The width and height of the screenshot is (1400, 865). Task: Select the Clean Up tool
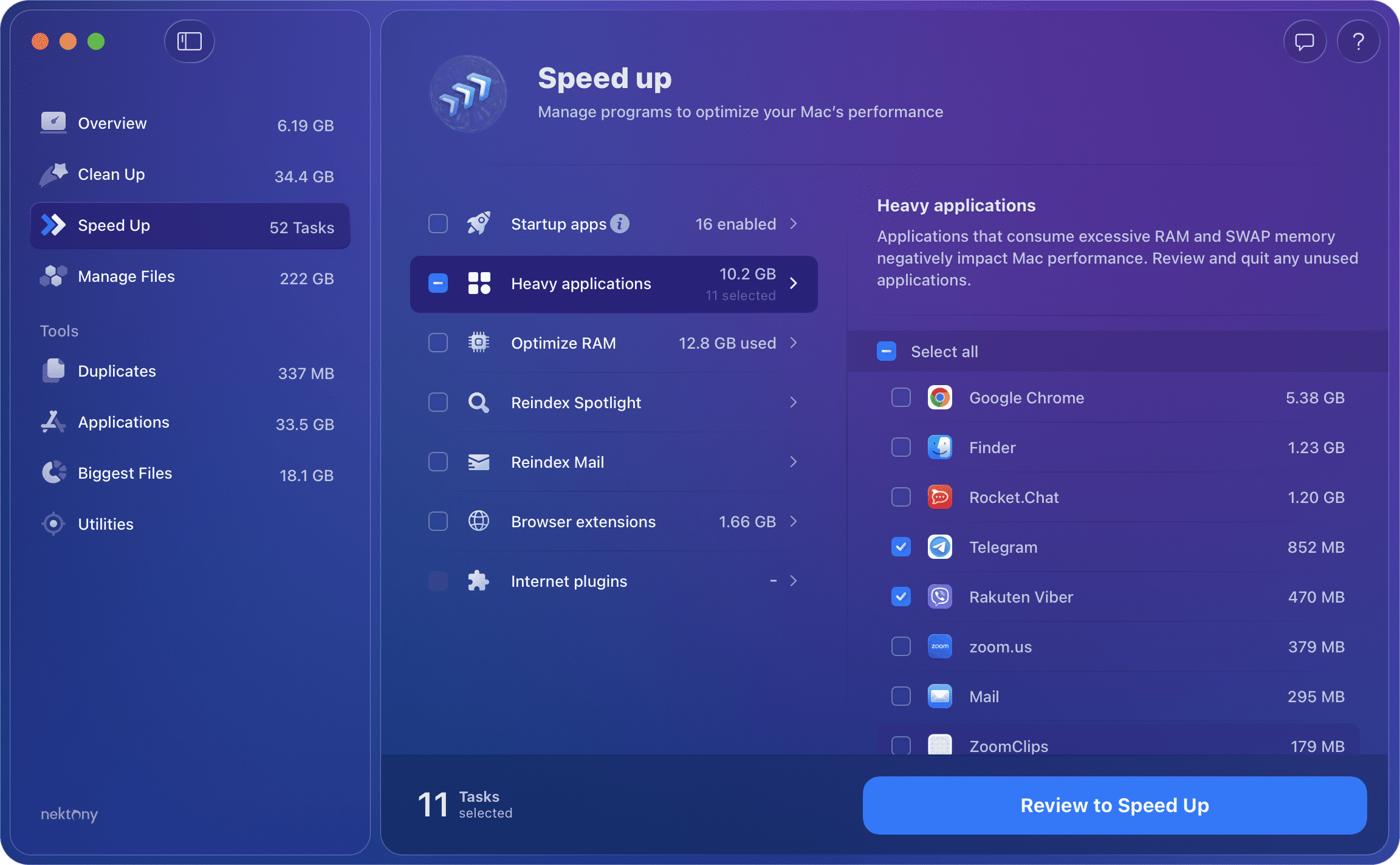111,174
